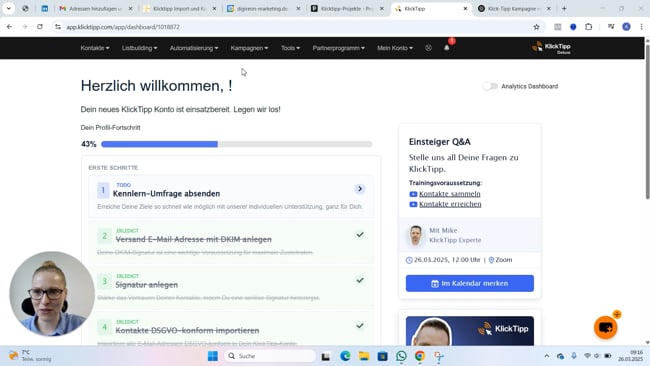Click the browser back arrow
This screenshot has height=366, width=650.
pyautogui.click(x=9, y=27)
